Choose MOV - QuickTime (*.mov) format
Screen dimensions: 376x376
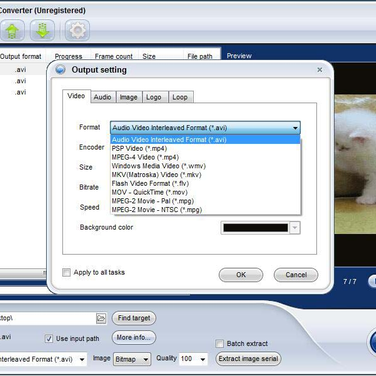[205, 192]
